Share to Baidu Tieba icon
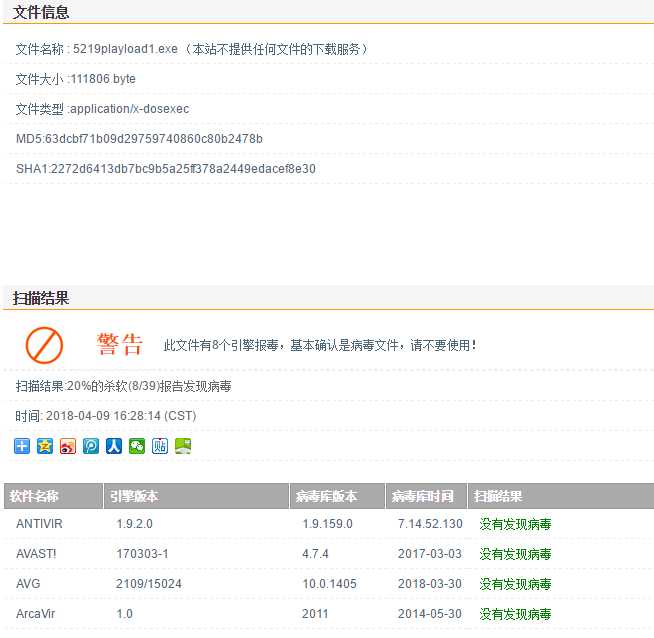 pyautogui.click(x=160, y=446)
